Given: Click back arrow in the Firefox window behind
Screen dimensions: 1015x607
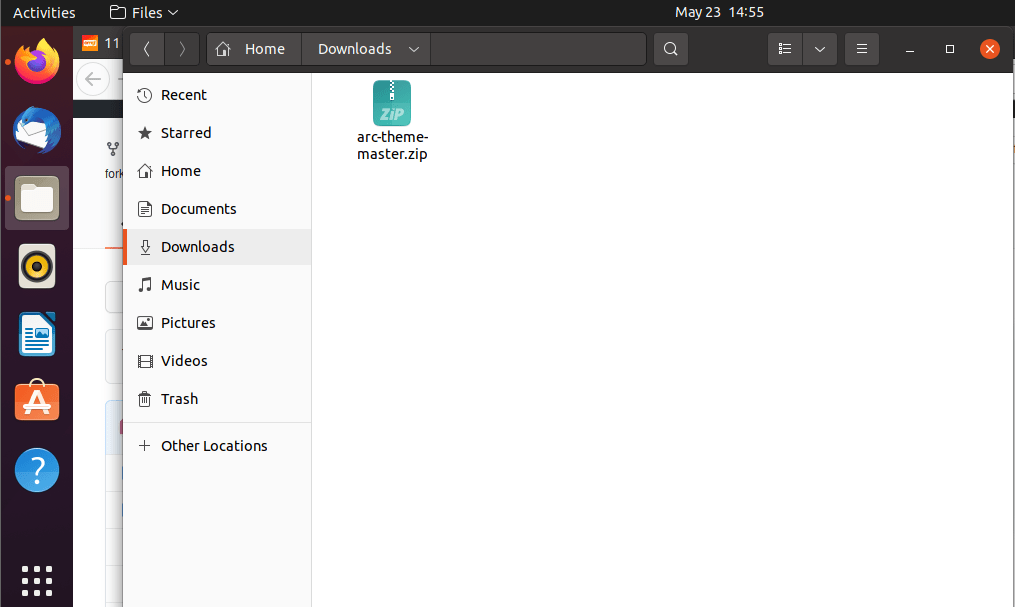Looking at the screenshot, I should (x=93, y=79).
